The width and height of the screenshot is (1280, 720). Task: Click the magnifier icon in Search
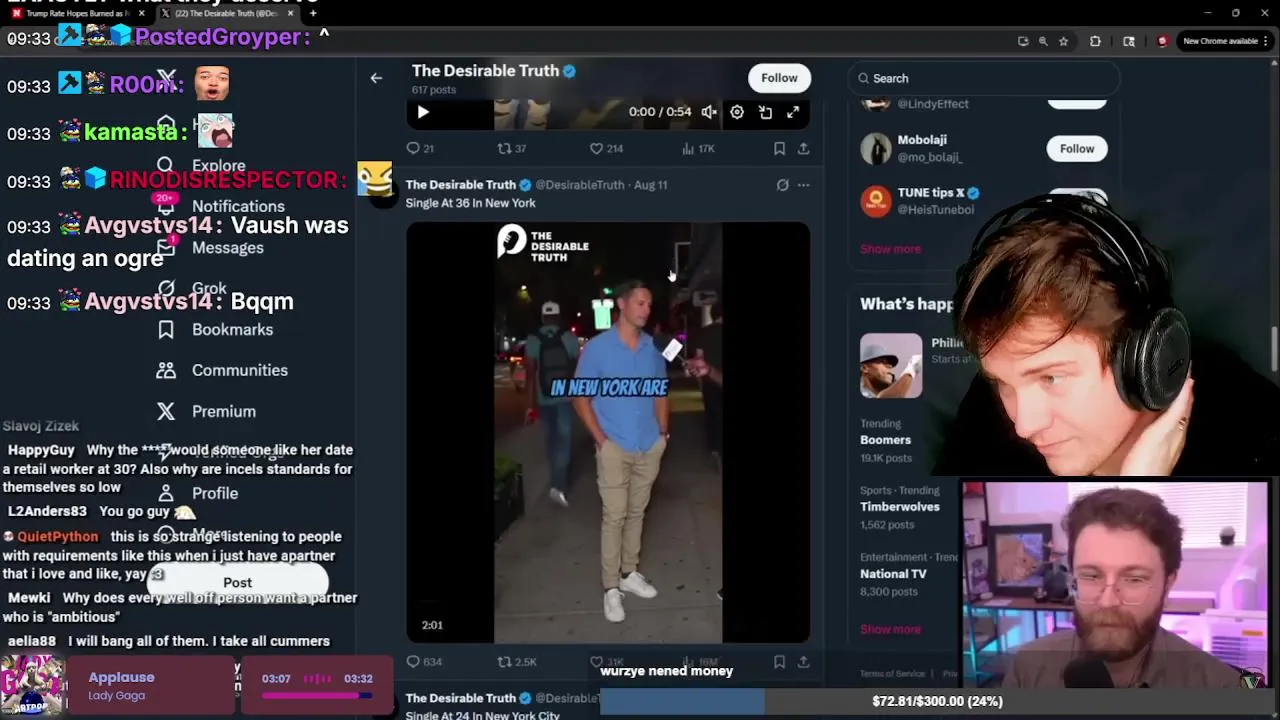[x=863, y=78]
